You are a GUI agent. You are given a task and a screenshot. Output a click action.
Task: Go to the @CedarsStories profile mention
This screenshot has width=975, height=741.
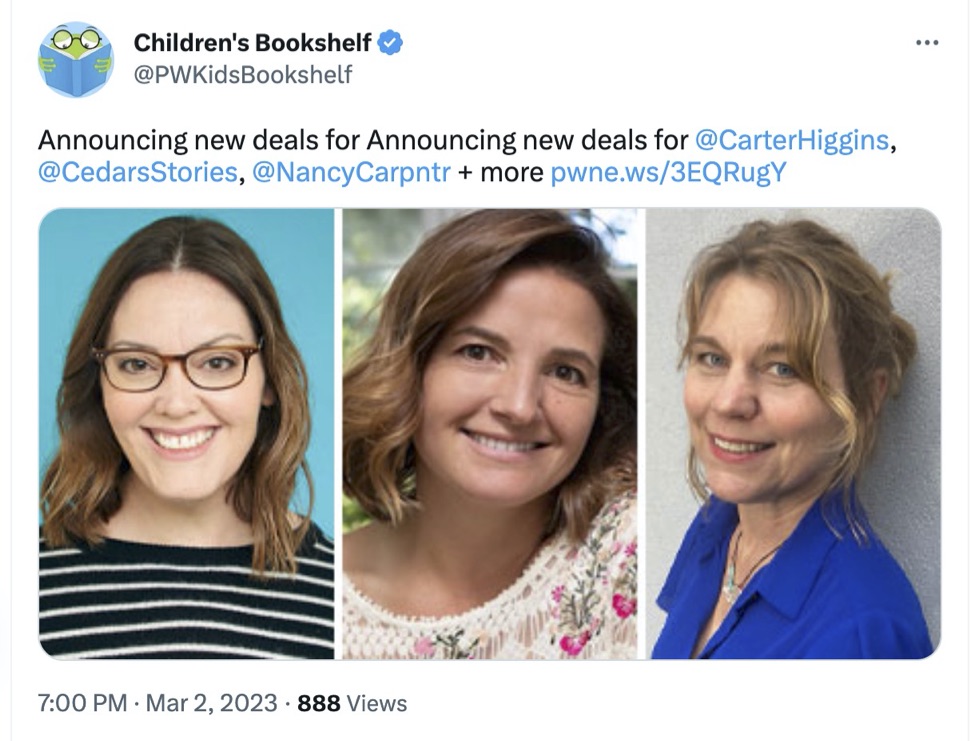(138, 172)
